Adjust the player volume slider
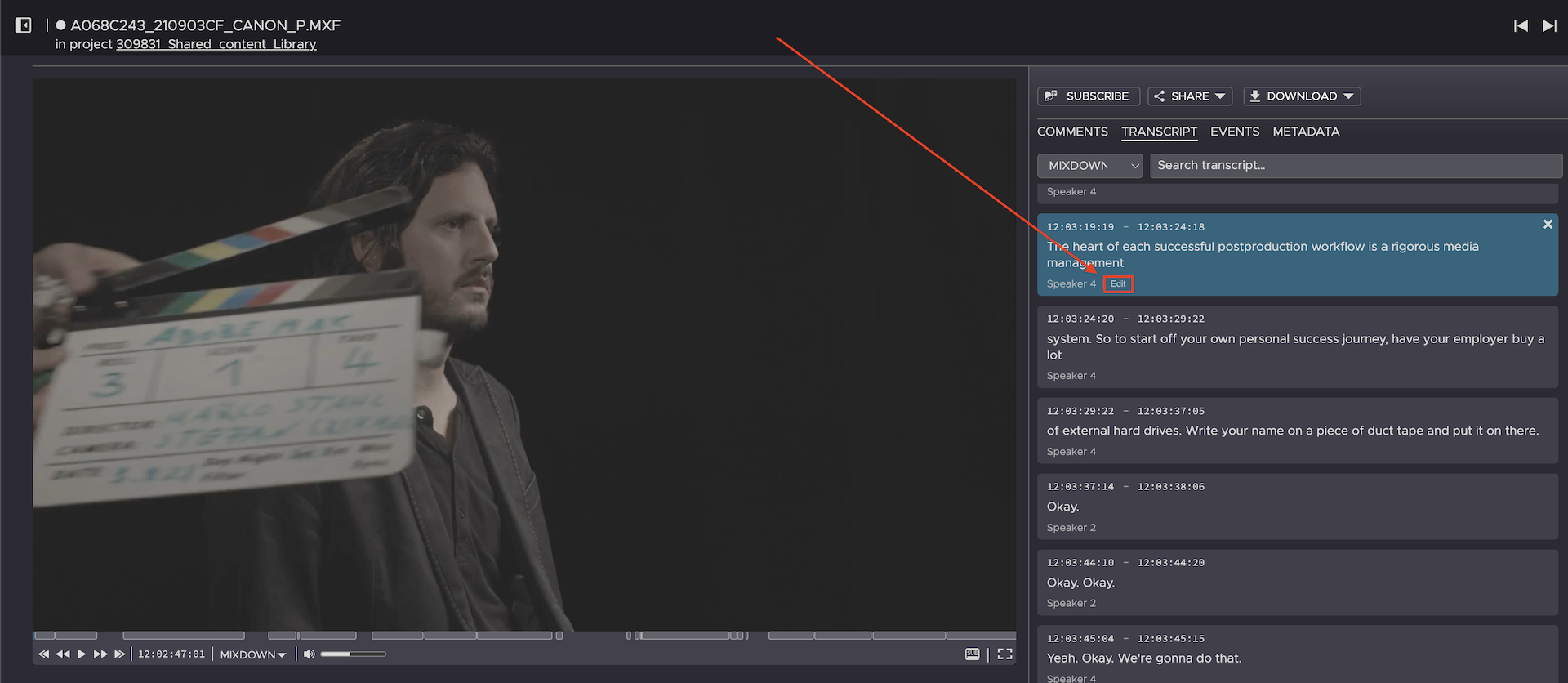This screenshot has width=1568, height=683. pos(353,654)
